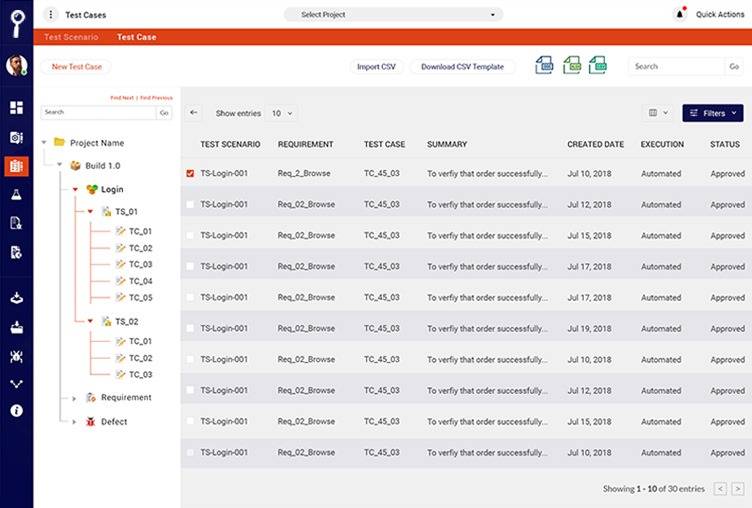
Task: Uncheck the first TS-Login-001 row checkbox
Action: 190,173
